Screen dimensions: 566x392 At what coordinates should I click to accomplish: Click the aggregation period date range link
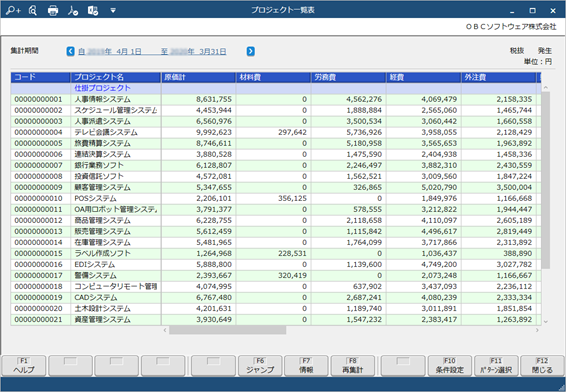(x=152, y=52)
